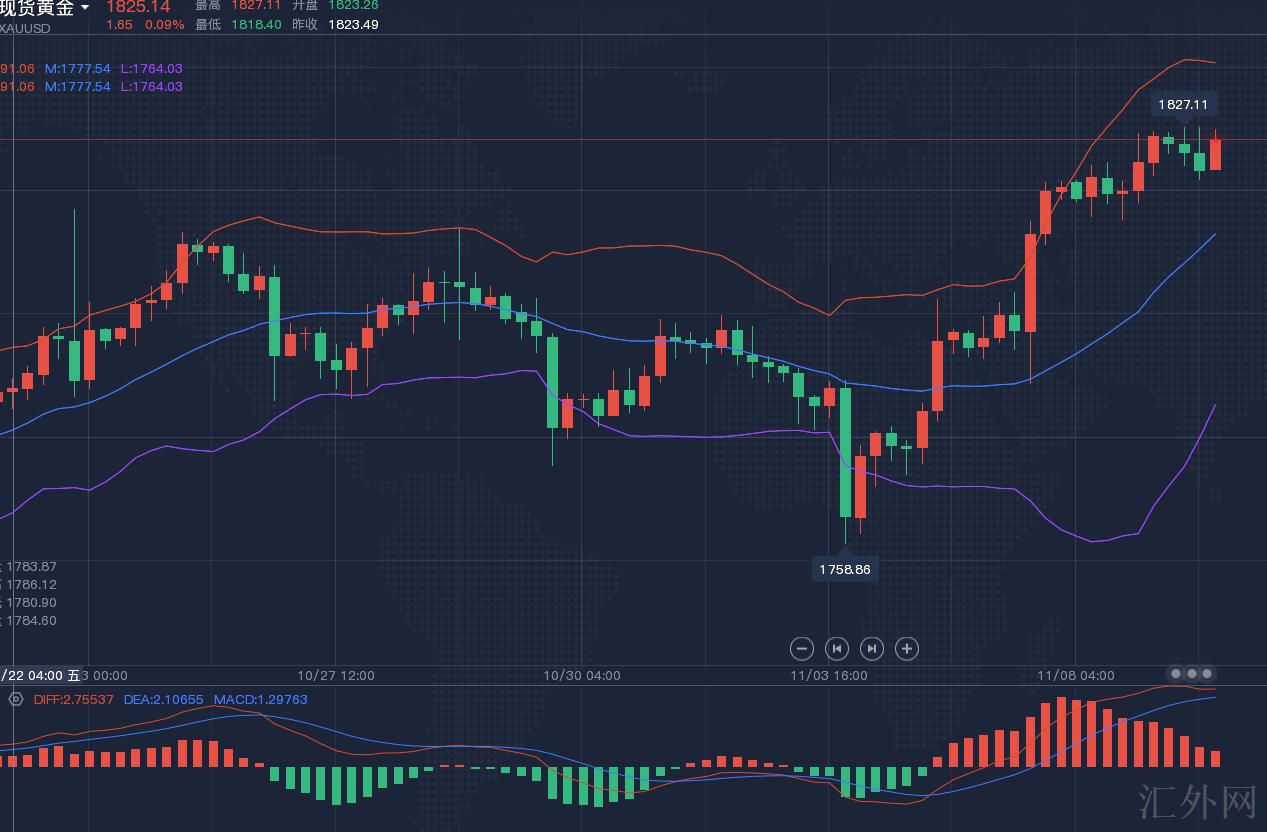Select the 11/03 16:00 time axis marker
Screen dimensions: 1267x832
(829, 676)
